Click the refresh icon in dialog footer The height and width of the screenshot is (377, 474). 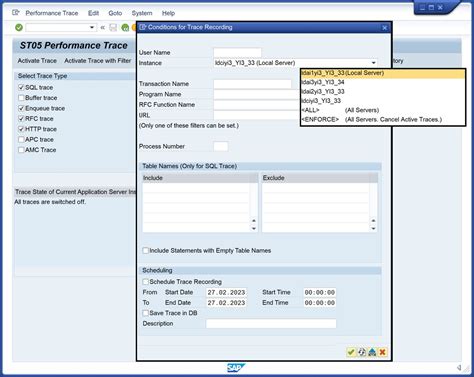point(362,352)
